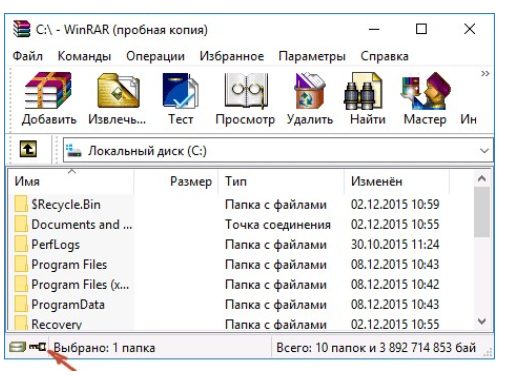
Task: Click the date 08.12.2015 10:42
Action: pos(395,284)
